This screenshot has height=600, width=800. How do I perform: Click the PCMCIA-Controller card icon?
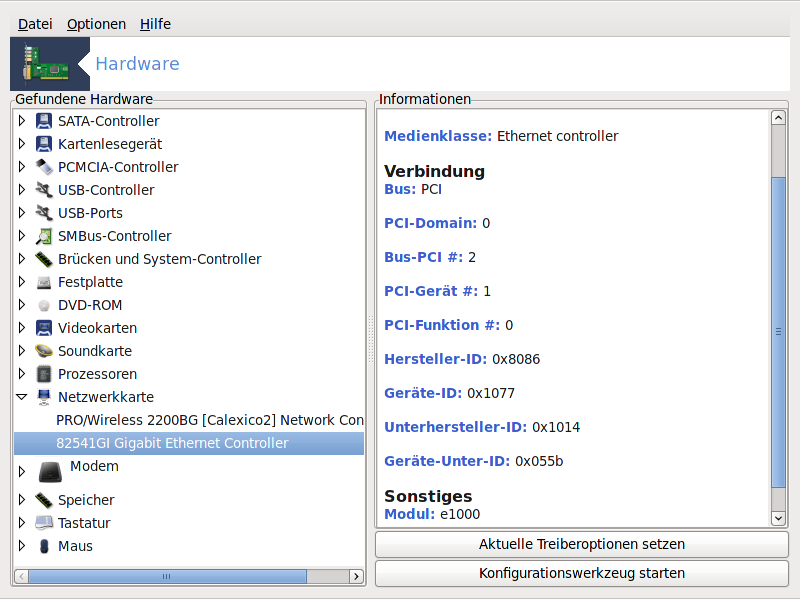[44, 167]
